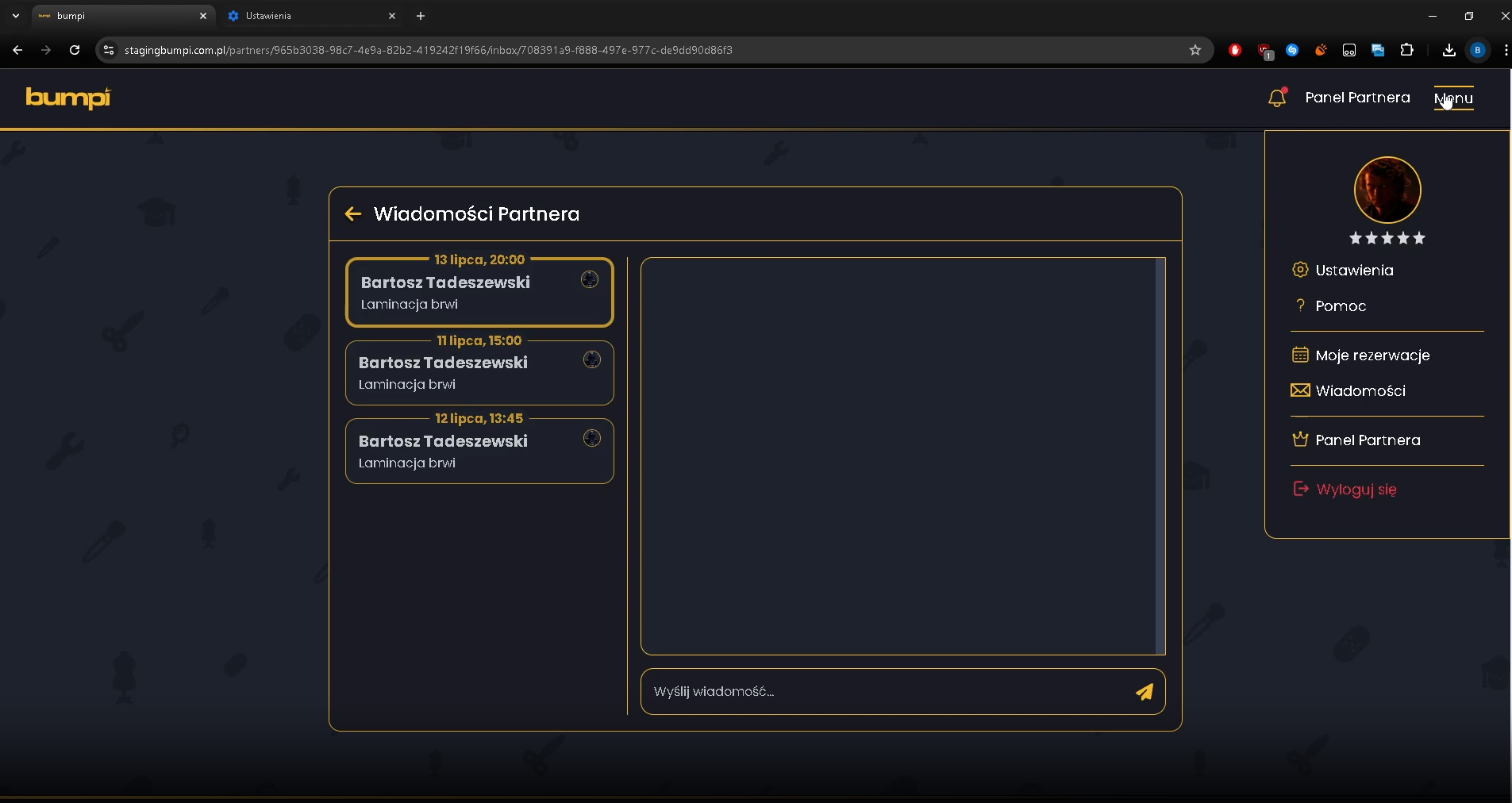Click avatar icon on 13 lipca conversation

click(x=590, y=279)
